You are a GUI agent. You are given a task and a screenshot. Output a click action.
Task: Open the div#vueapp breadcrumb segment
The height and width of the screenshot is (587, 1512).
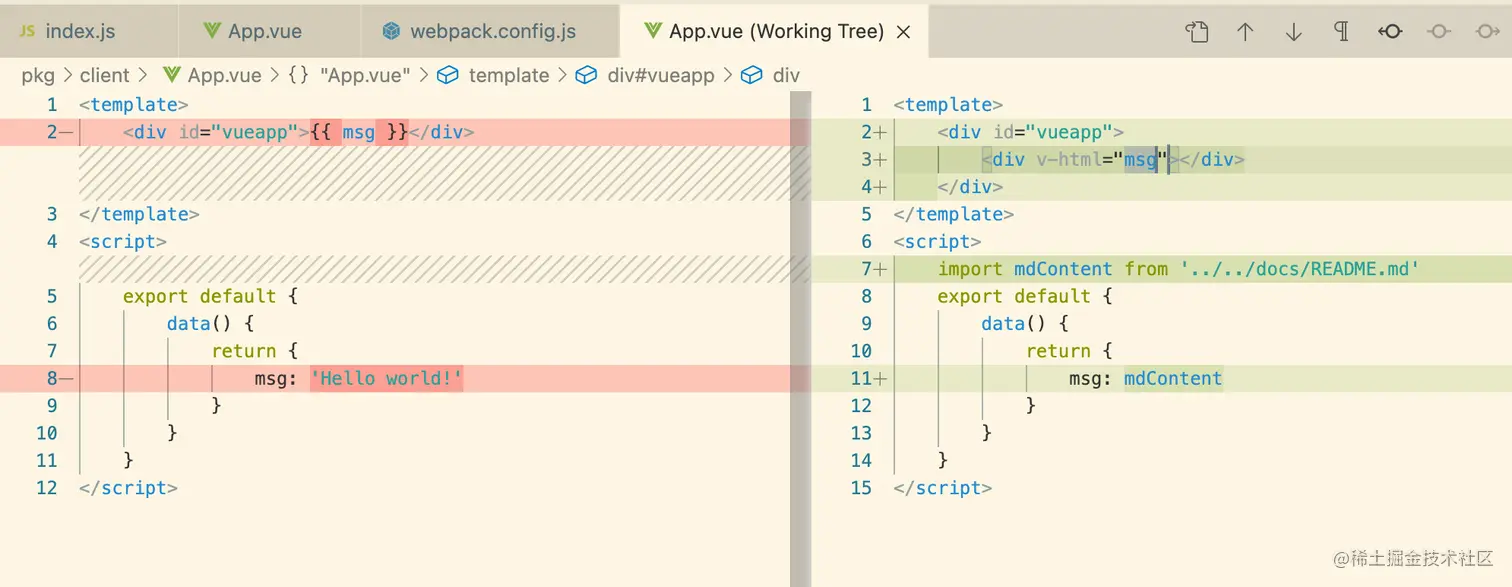pos(661,75)
